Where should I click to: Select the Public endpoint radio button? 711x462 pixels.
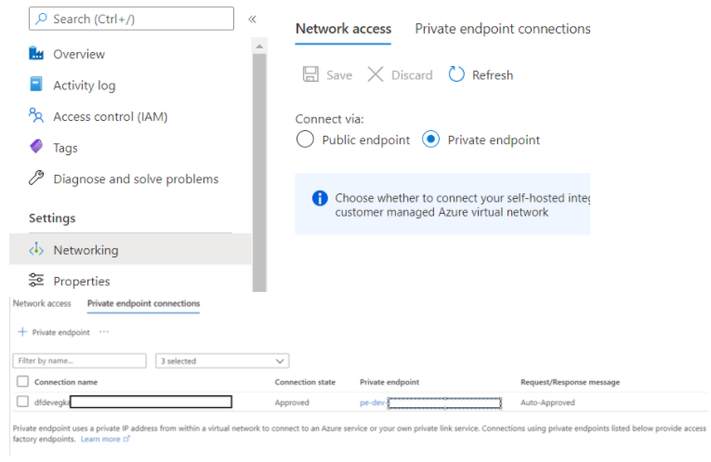(306, 140)
